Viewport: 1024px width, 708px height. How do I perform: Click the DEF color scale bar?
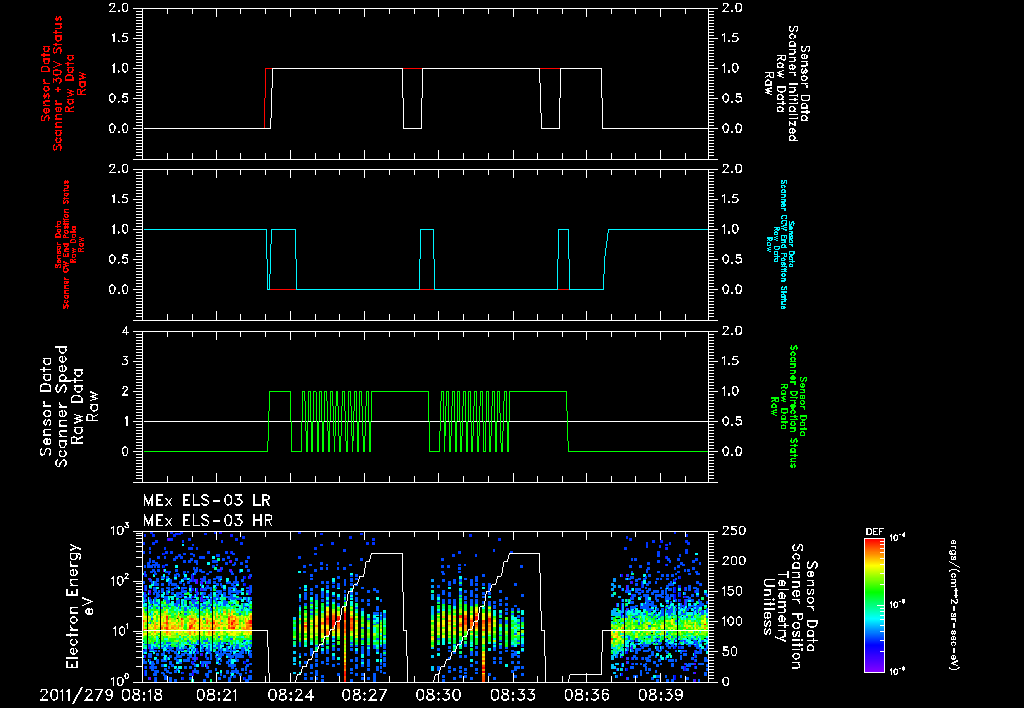pos(874,605)
